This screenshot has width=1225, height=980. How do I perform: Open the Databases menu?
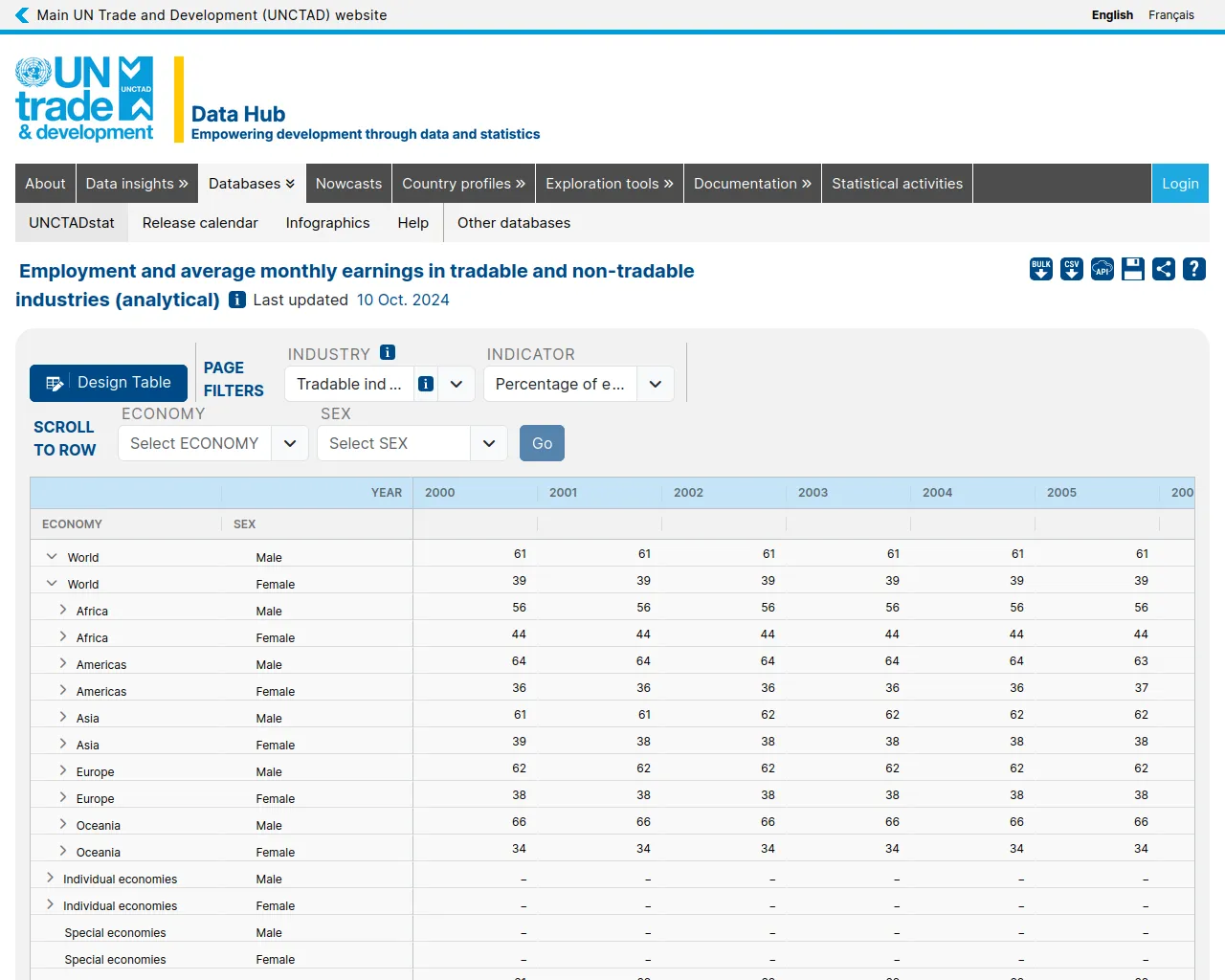[x=252, y=184]
